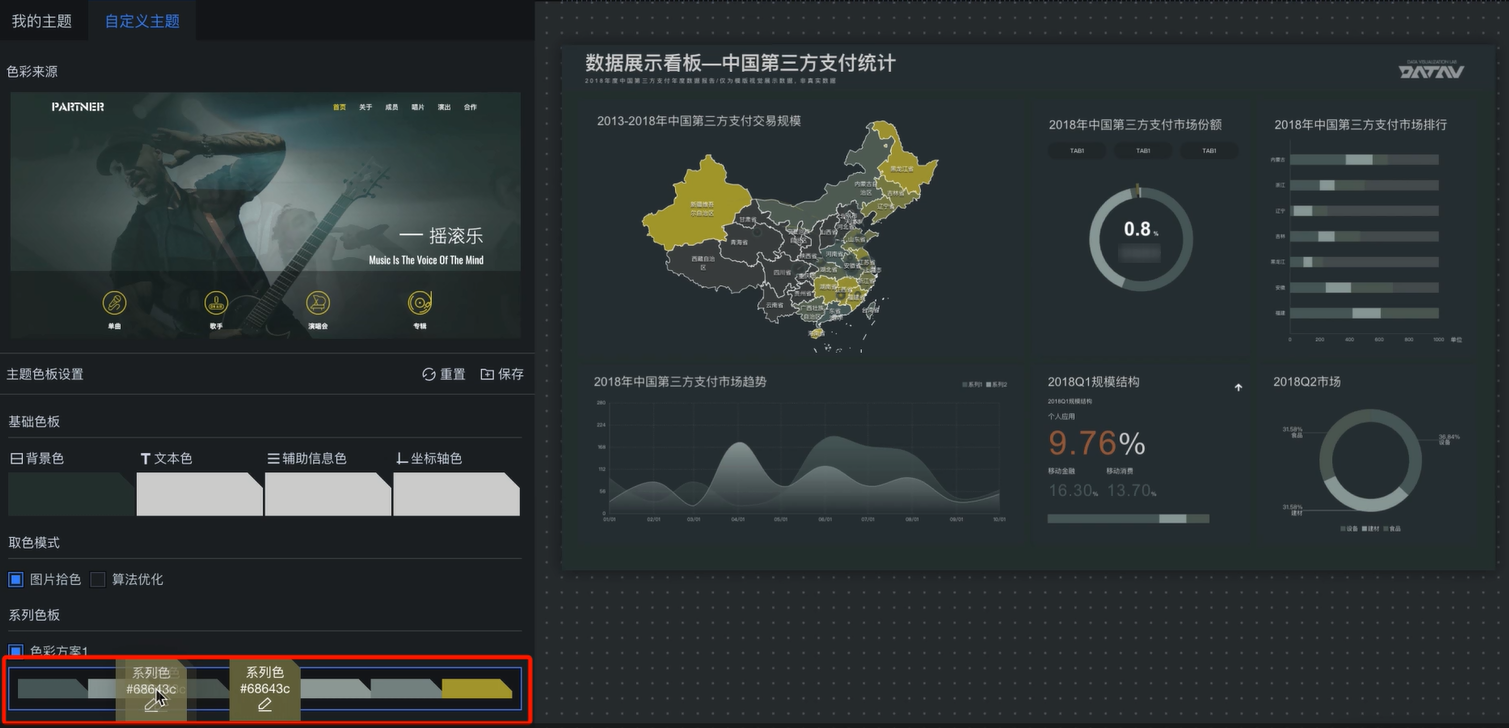
Task: Switch to the 我的主题 tab
Action: coord(42,21)
